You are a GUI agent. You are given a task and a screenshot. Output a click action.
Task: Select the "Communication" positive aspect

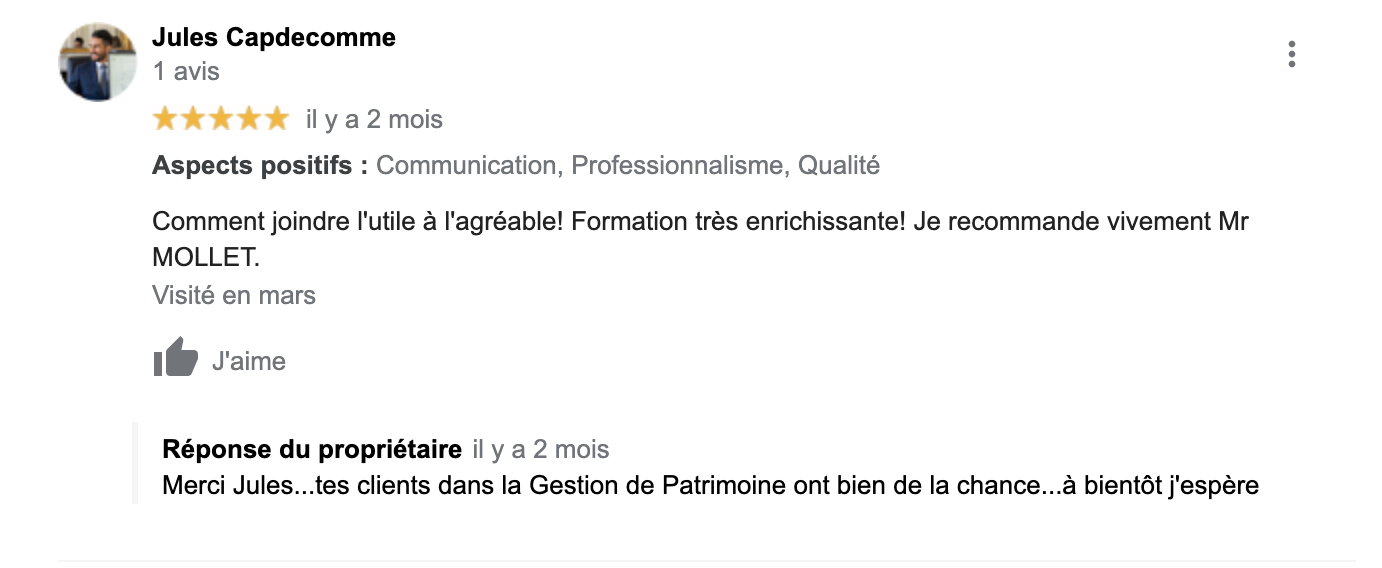(x=465, y=166)
